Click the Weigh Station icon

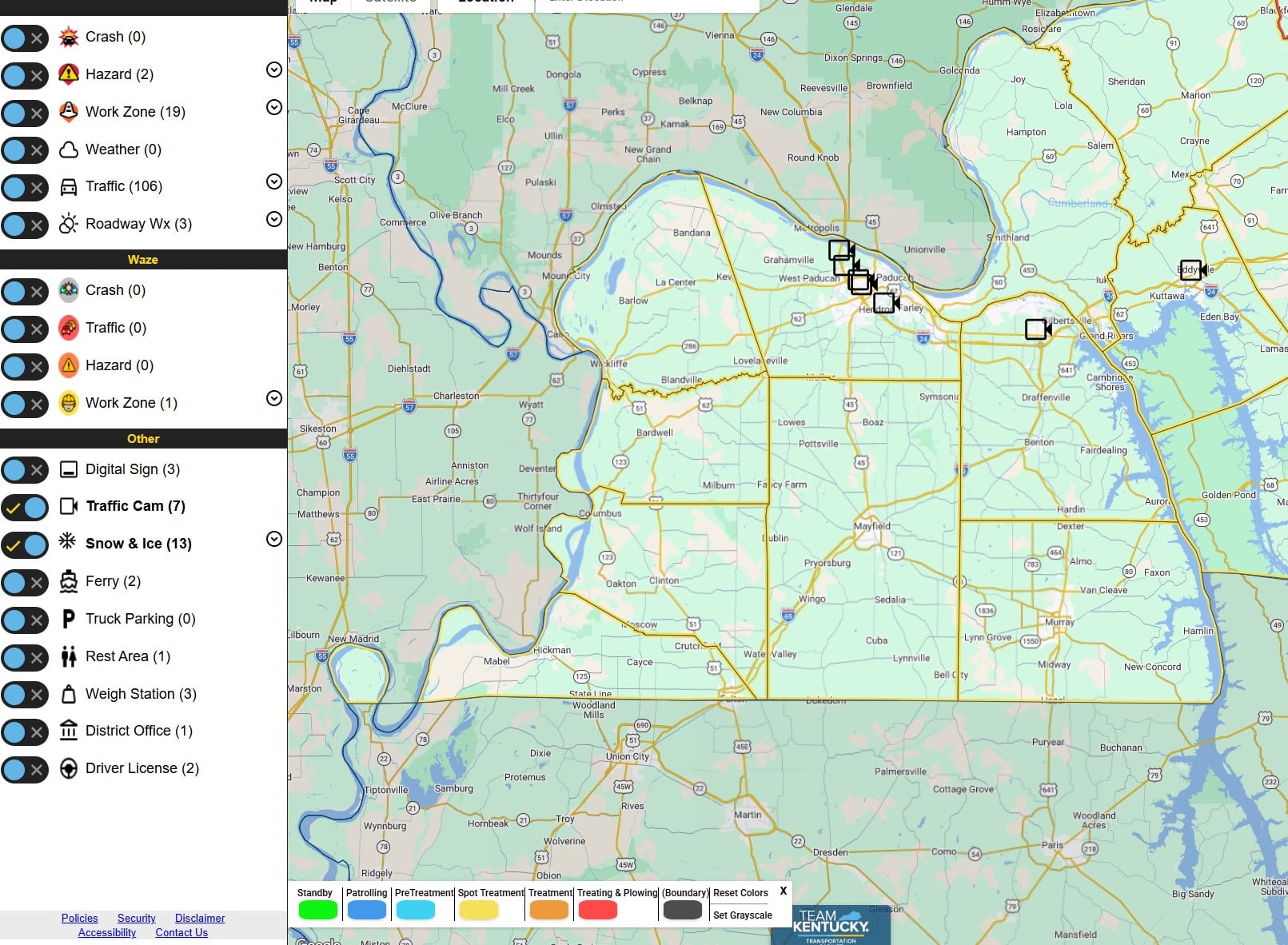69,694
